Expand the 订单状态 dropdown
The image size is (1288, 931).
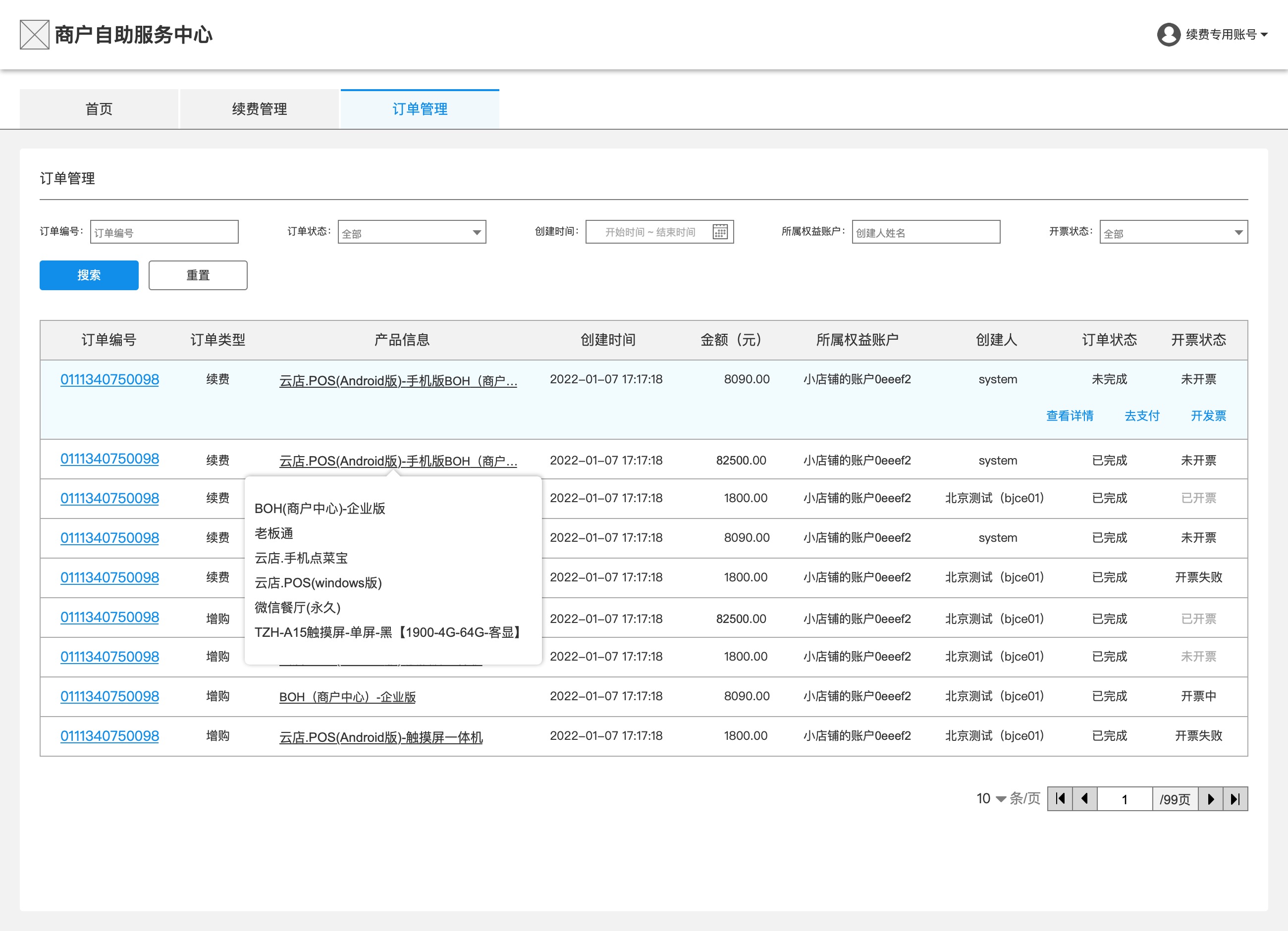pyautogui.click(x=412, y=232)
